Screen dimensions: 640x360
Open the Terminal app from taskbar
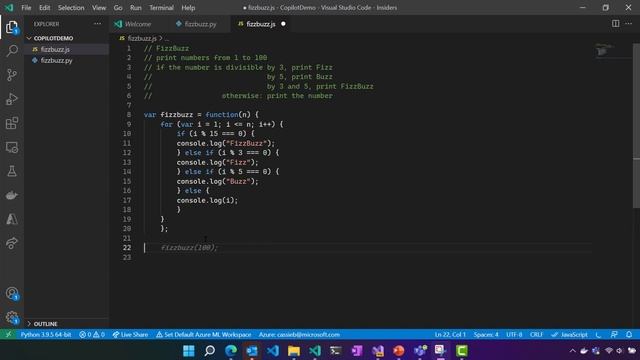(336, 351)
